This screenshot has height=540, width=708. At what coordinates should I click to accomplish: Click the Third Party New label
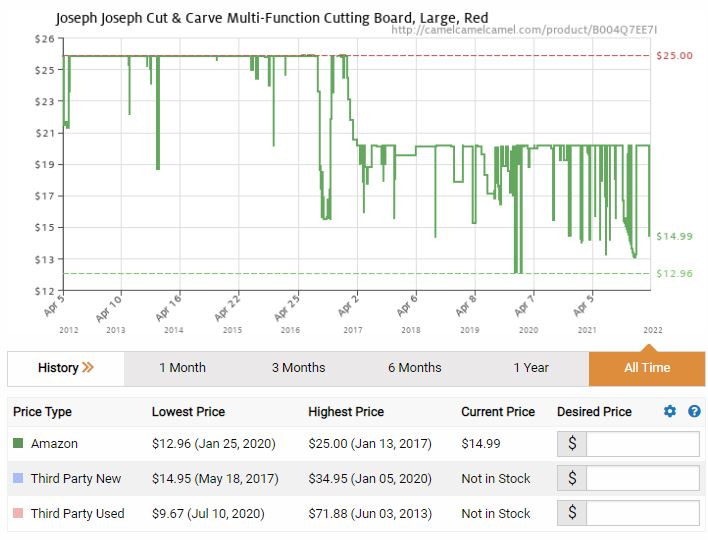(76, 478)
